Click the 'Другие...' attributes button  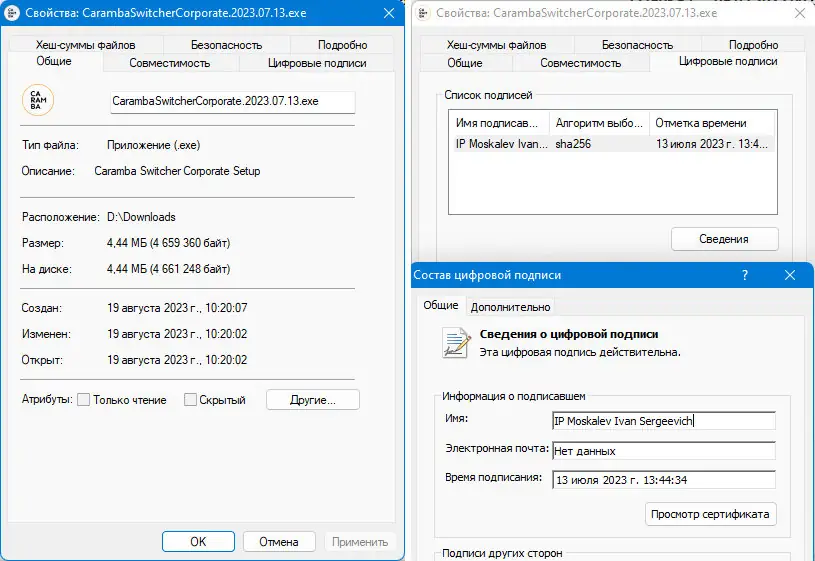pos(313,400)
